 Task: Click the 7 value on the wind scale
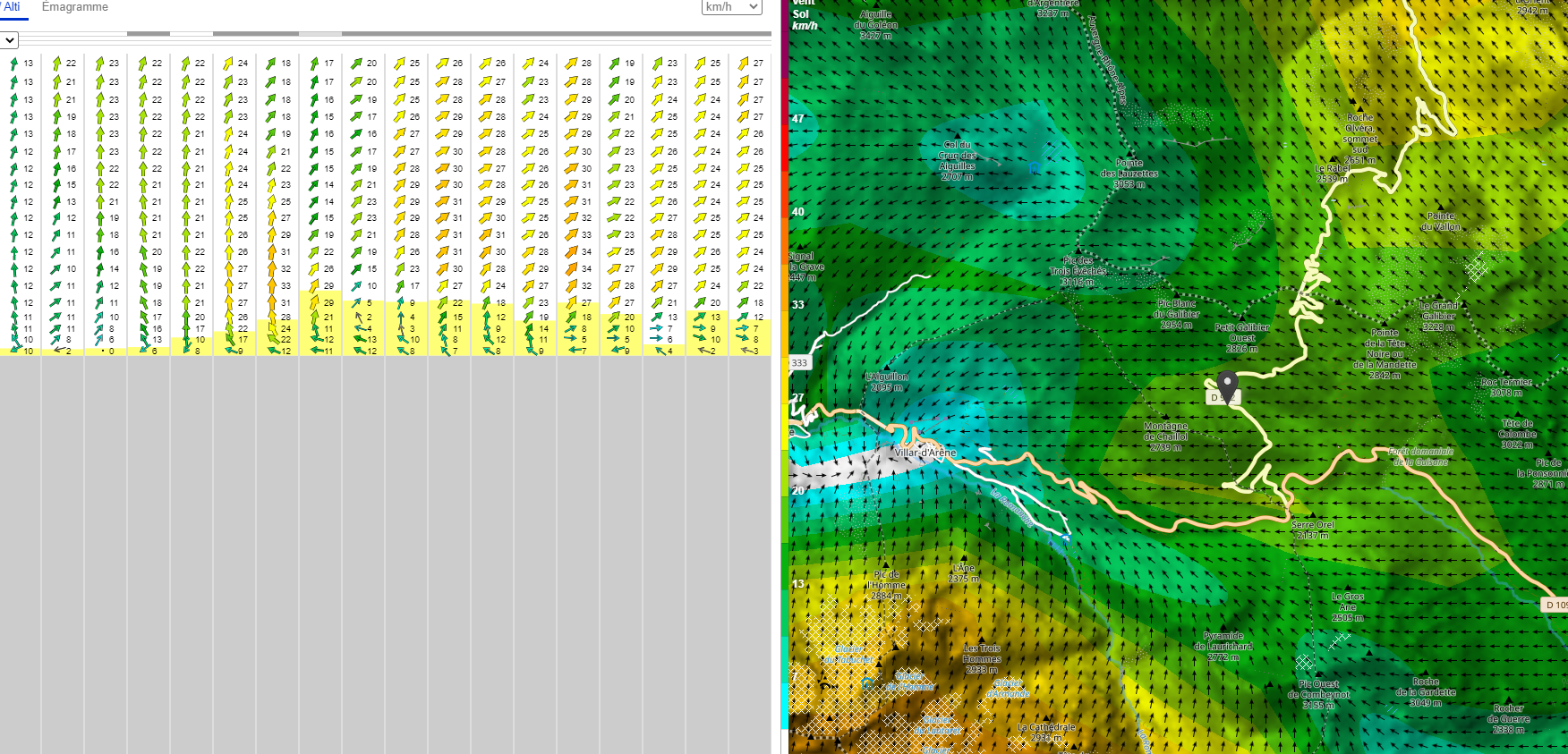pos(795,677)
